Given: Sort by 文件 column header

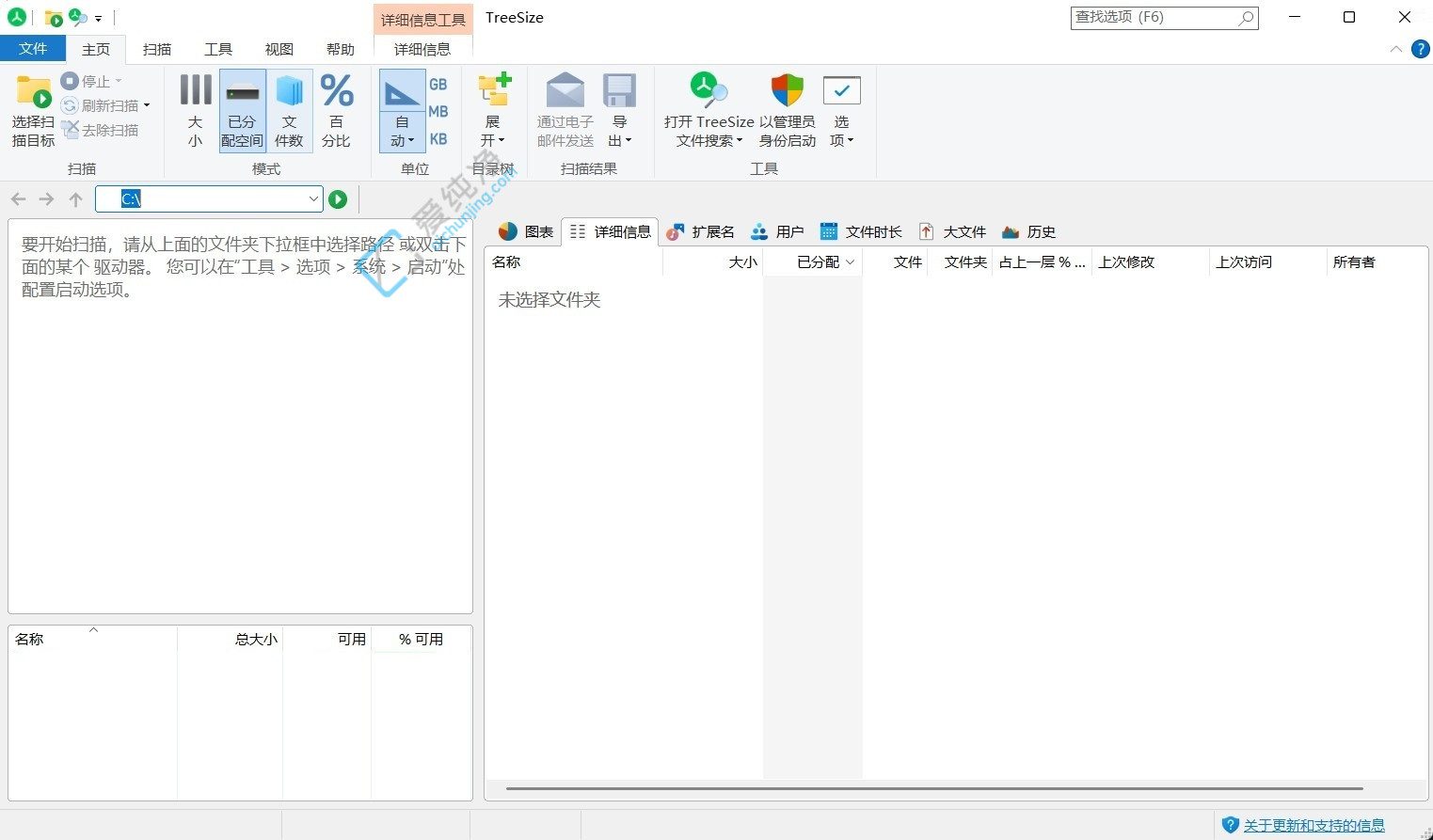Looking at the screenshot, I should 895,262.
